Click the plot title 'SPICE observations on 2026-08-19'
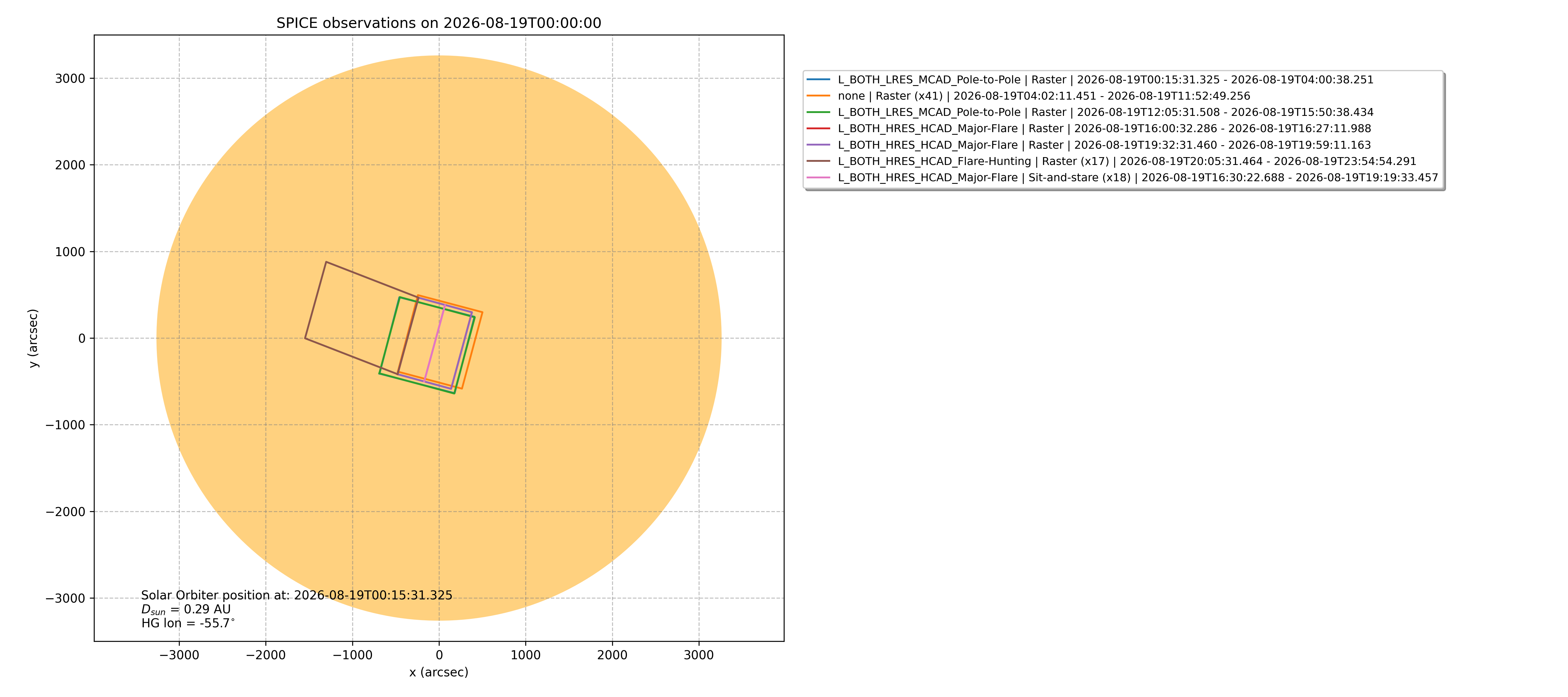 tap(439, 23)
